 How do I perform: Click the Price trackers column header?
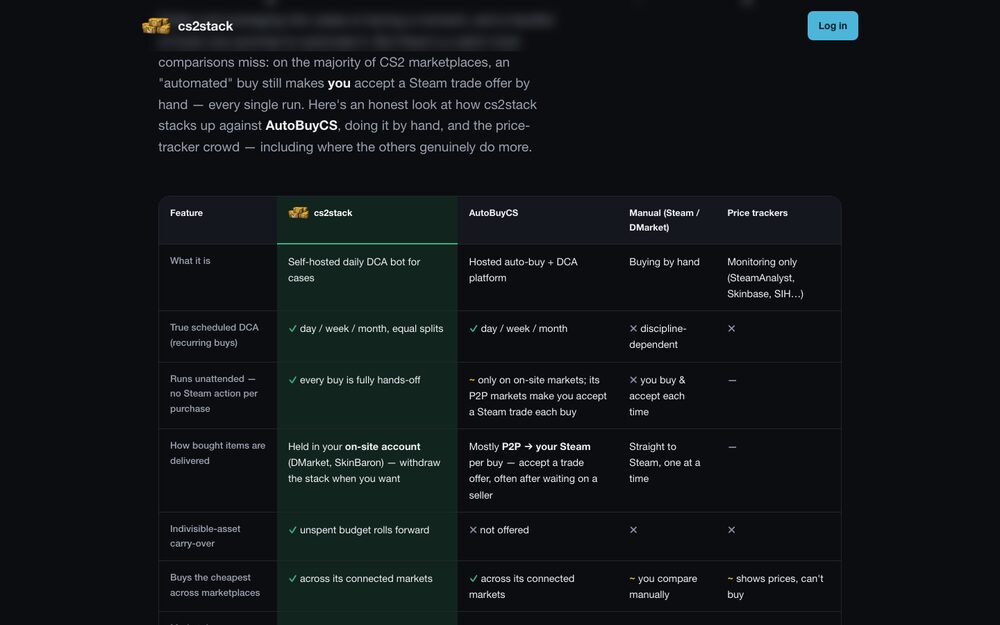(757, 213)
